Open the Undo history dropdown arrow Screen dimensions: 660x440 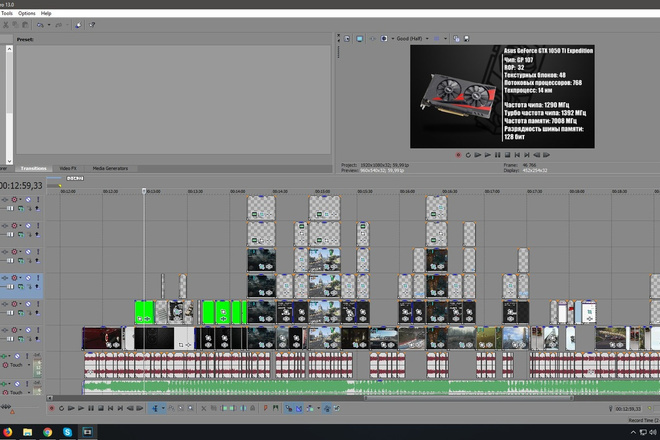(x=49, y=25)
